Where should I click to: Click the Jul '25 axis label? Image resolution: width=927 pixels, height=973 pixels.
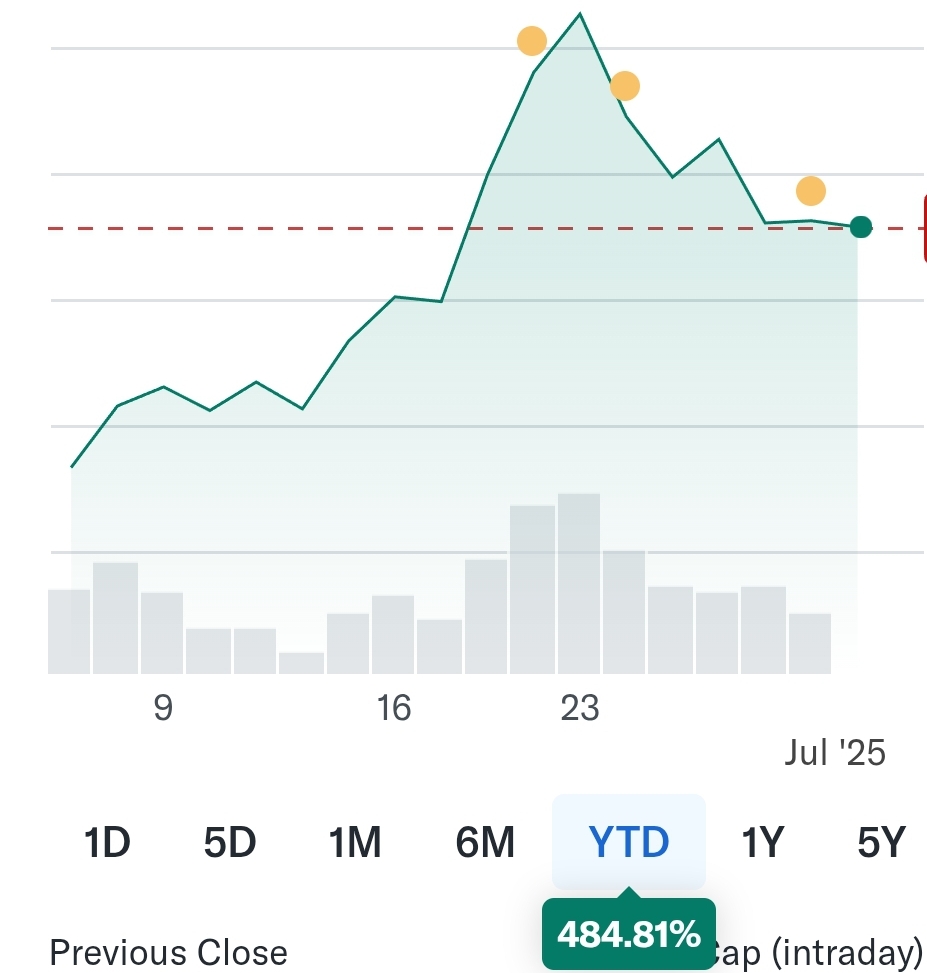click(x=835, y=752)
